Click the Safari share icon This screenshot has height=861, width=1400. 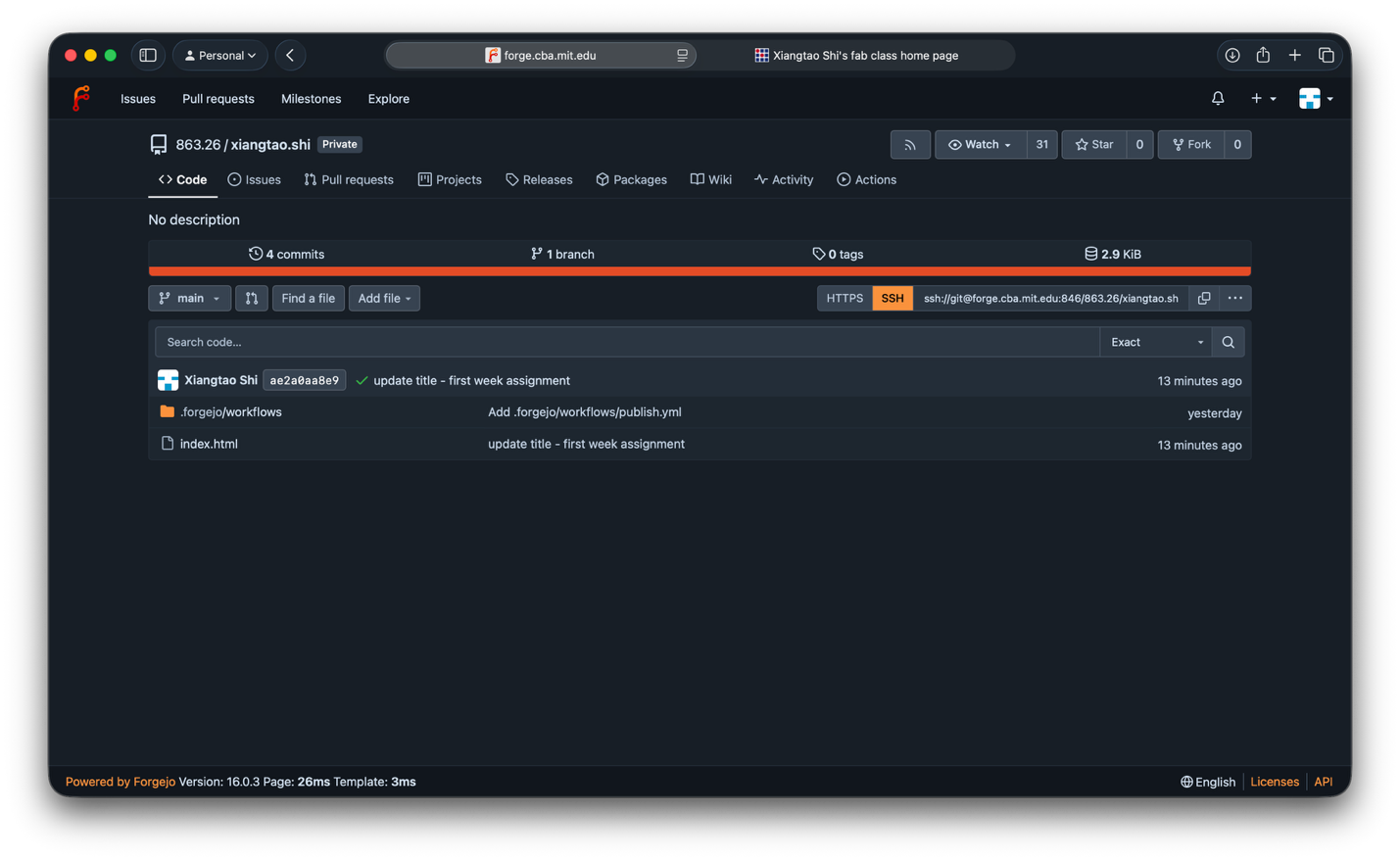click(x=1263, y=56)
